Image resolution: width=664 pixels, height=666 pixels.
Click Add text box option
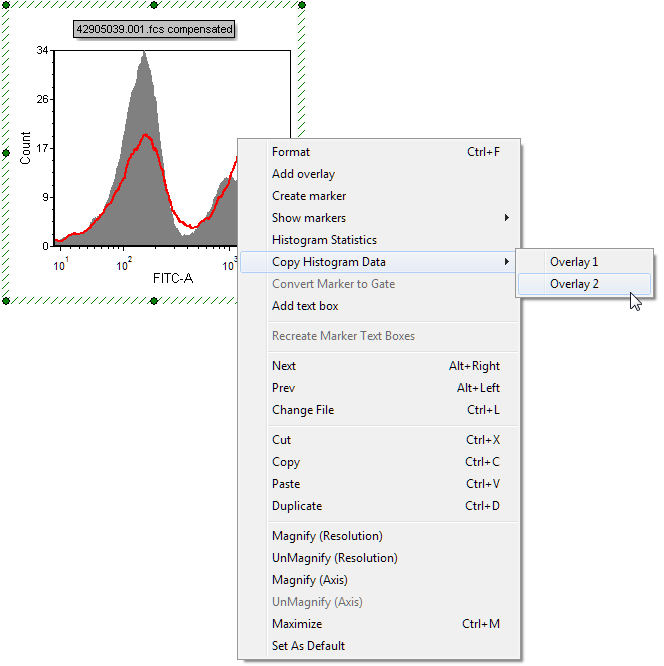coord(305,306)
